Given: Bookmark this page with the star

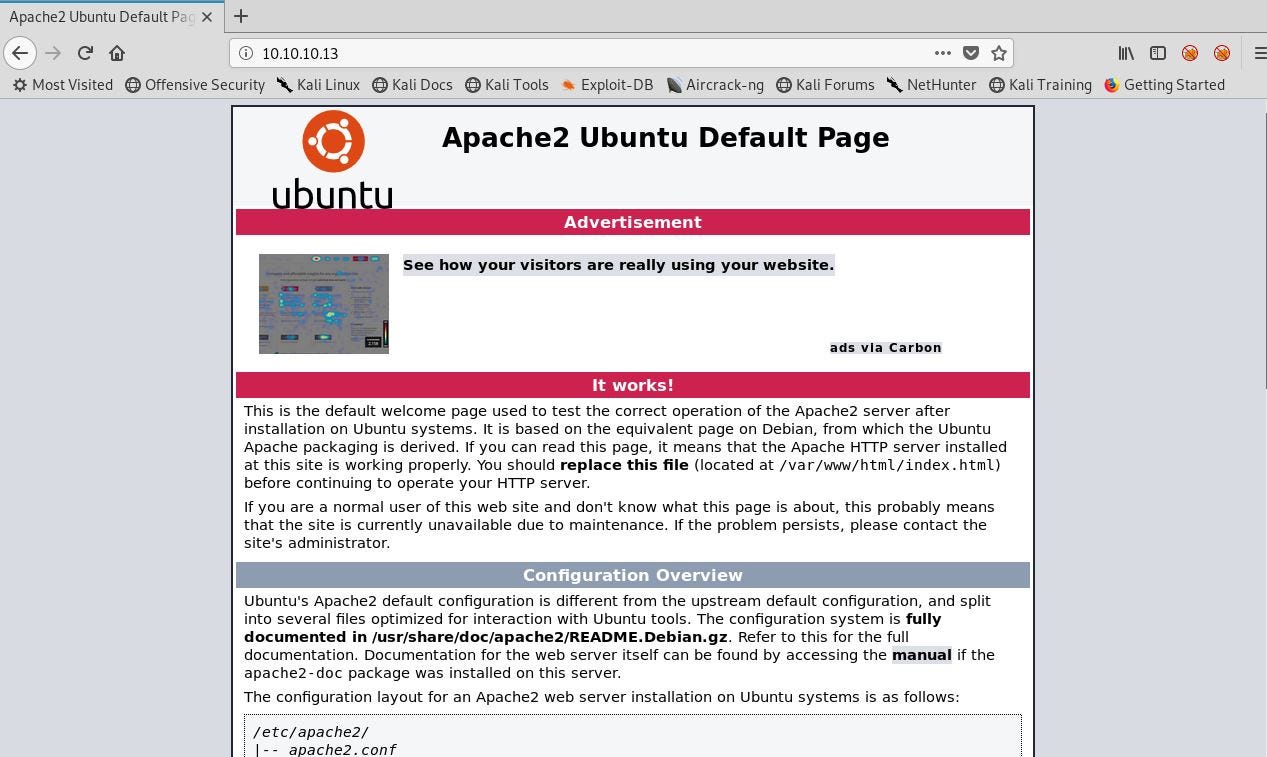Looking at the screenshot, I should point(998,53).
